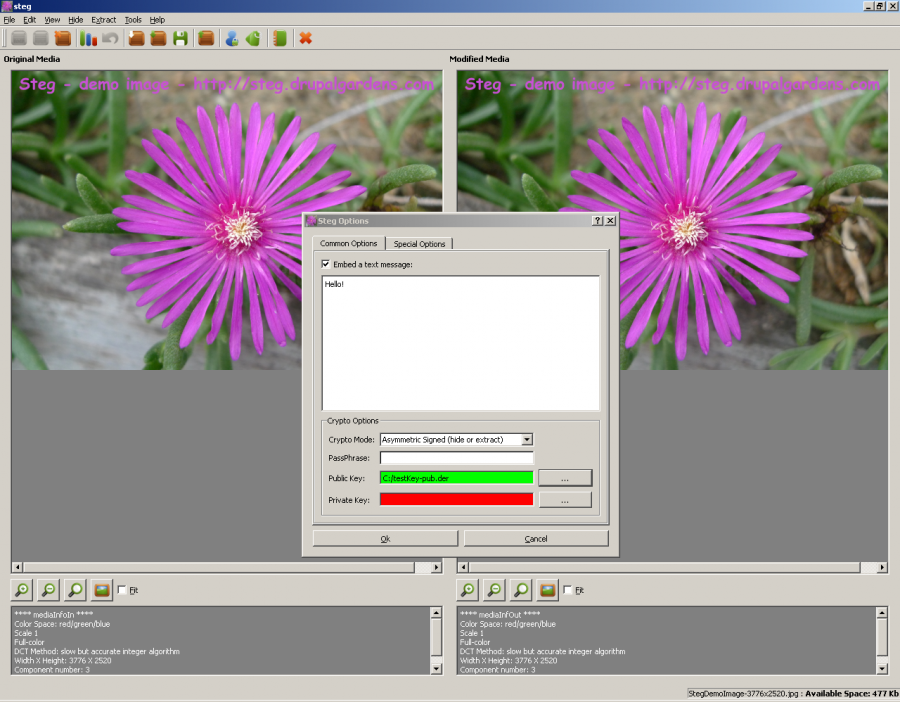Click the PassPhrase input field
Viewport: 900px width, 702px height.
click(456, 458)
